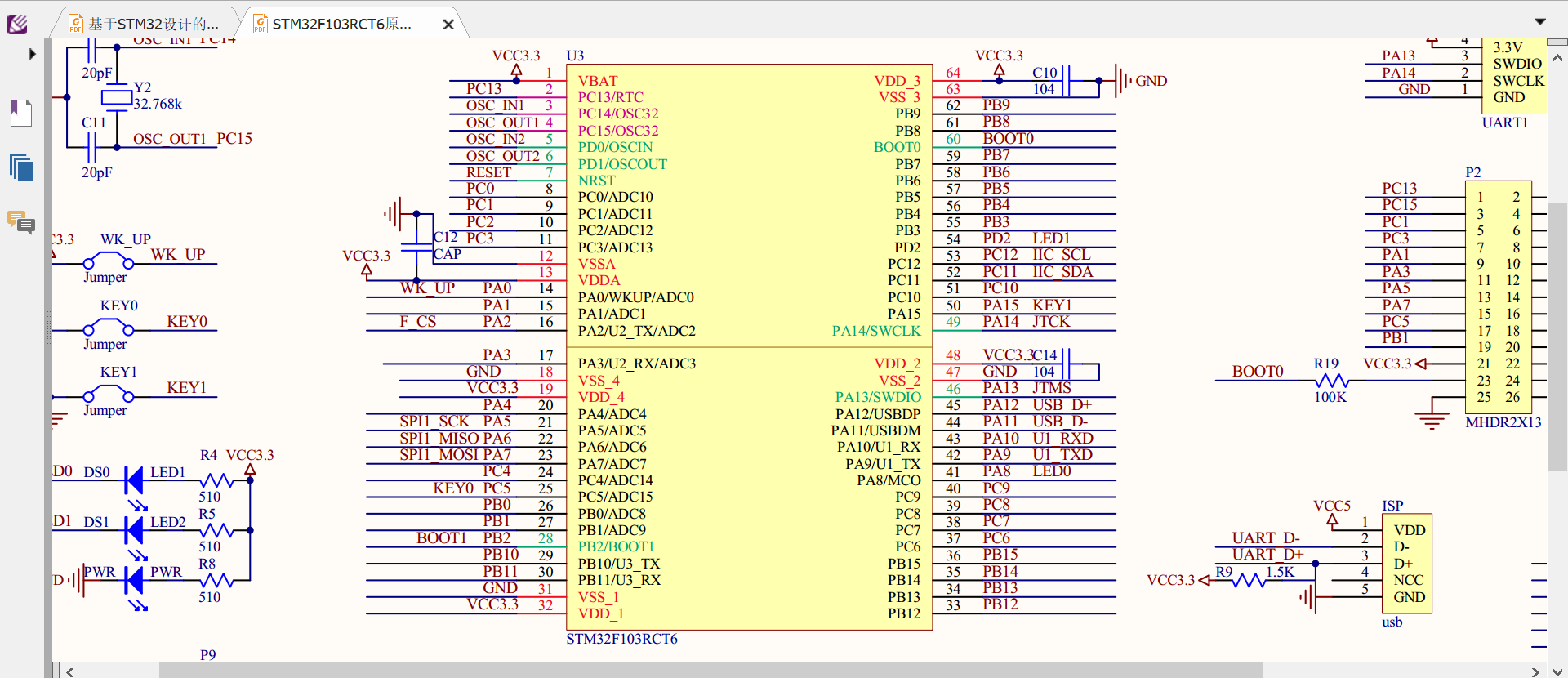The height and width of the screenshot is (678, 1568).
Task: Click the PWR LED diode symbol
Action: pos(135,580)
